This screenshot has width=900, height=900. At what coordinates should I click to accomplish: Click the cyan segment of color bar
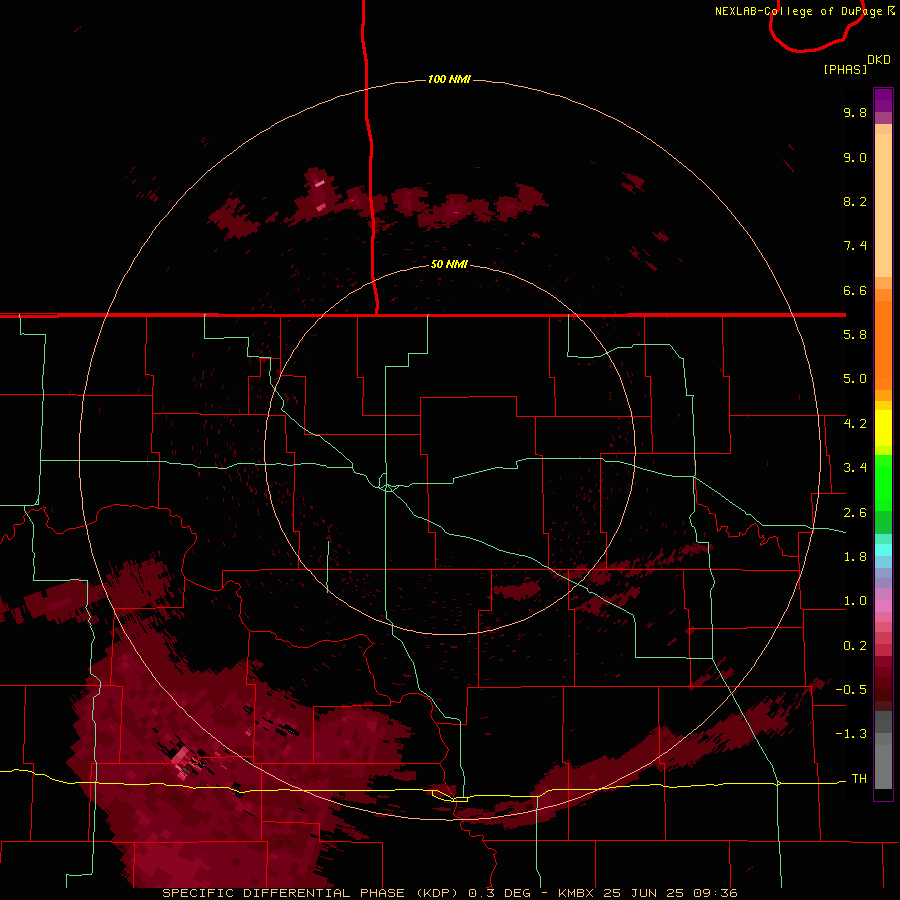point(883,550)
